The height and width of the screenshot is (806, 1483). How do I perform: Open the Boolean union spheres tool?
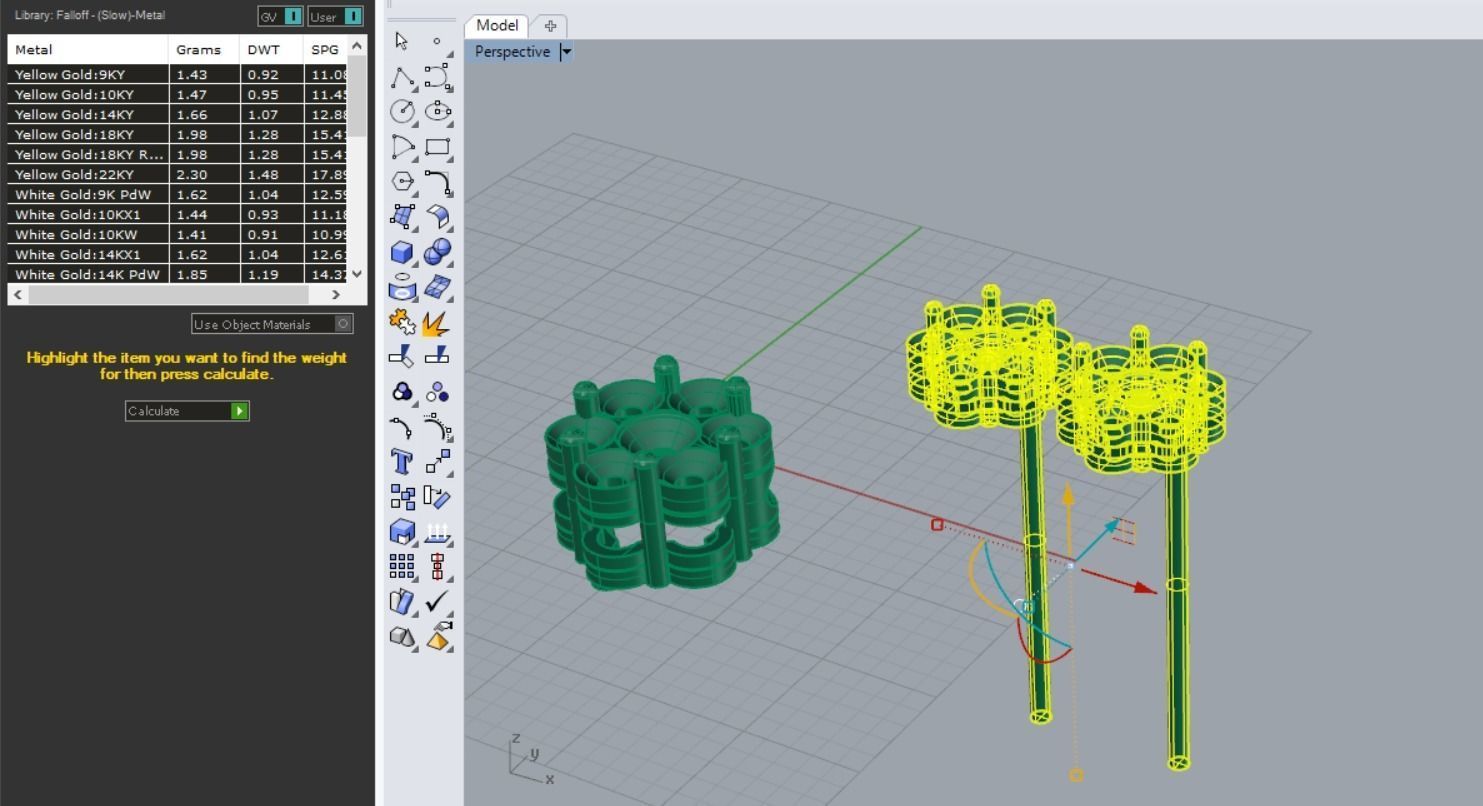pyautogui.click(x=437, y=252)
